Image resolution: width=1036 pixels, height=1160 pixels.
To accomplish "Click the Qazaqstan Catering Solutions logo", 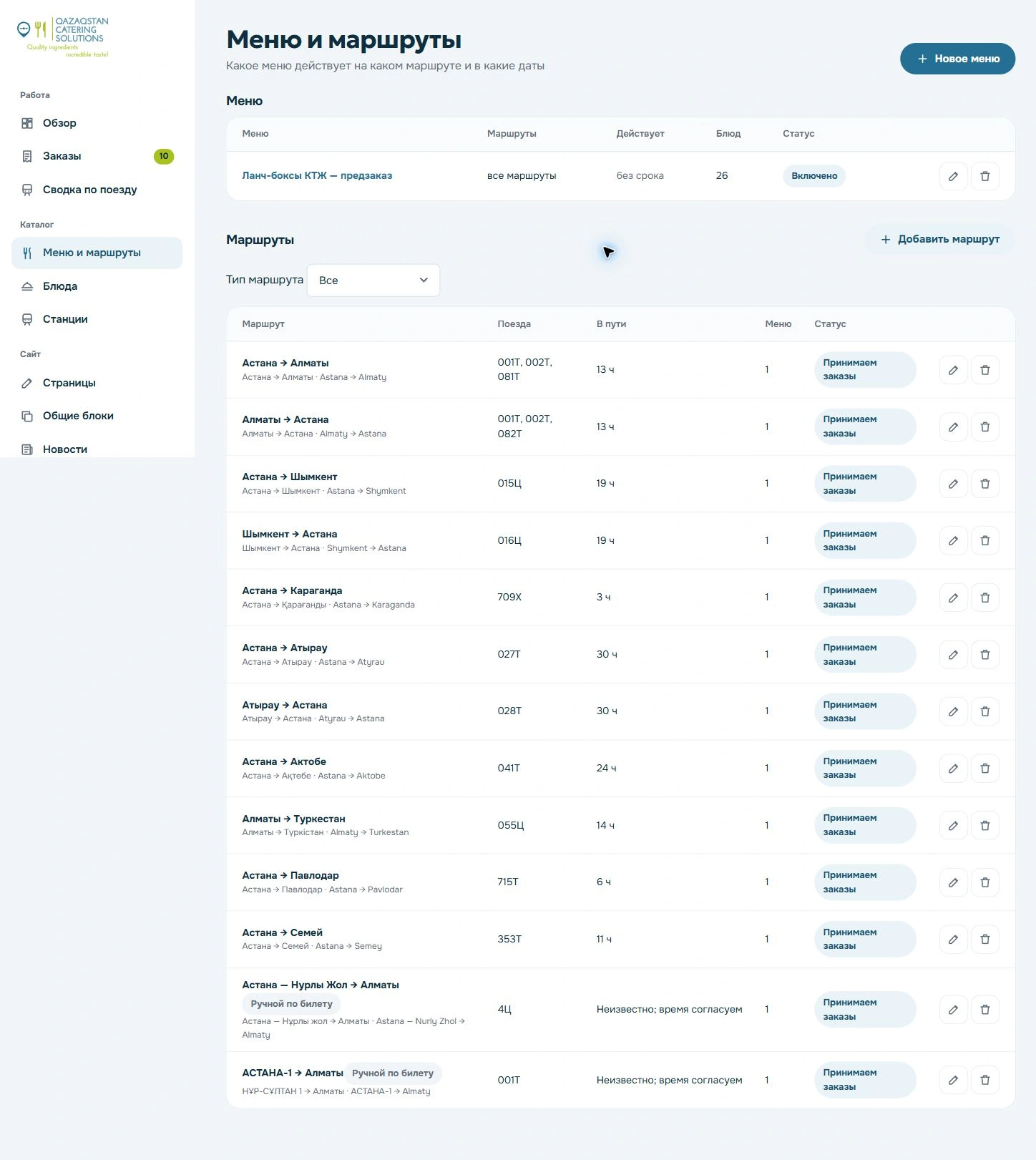I will click(63, 37).
